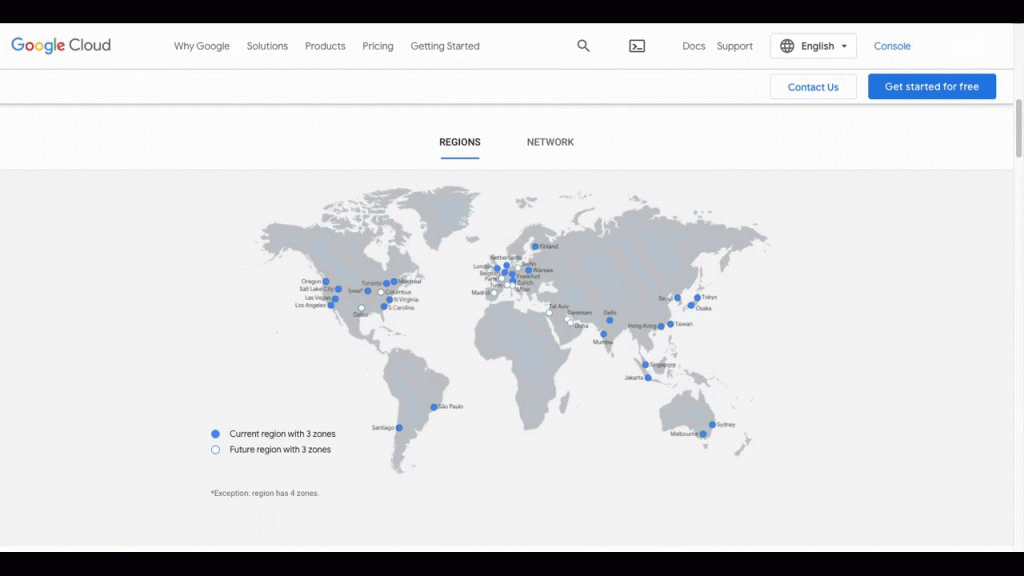Screen dimensions: 1024x576
Task: Click the São Paulo region marker
Action: [434, 407]
